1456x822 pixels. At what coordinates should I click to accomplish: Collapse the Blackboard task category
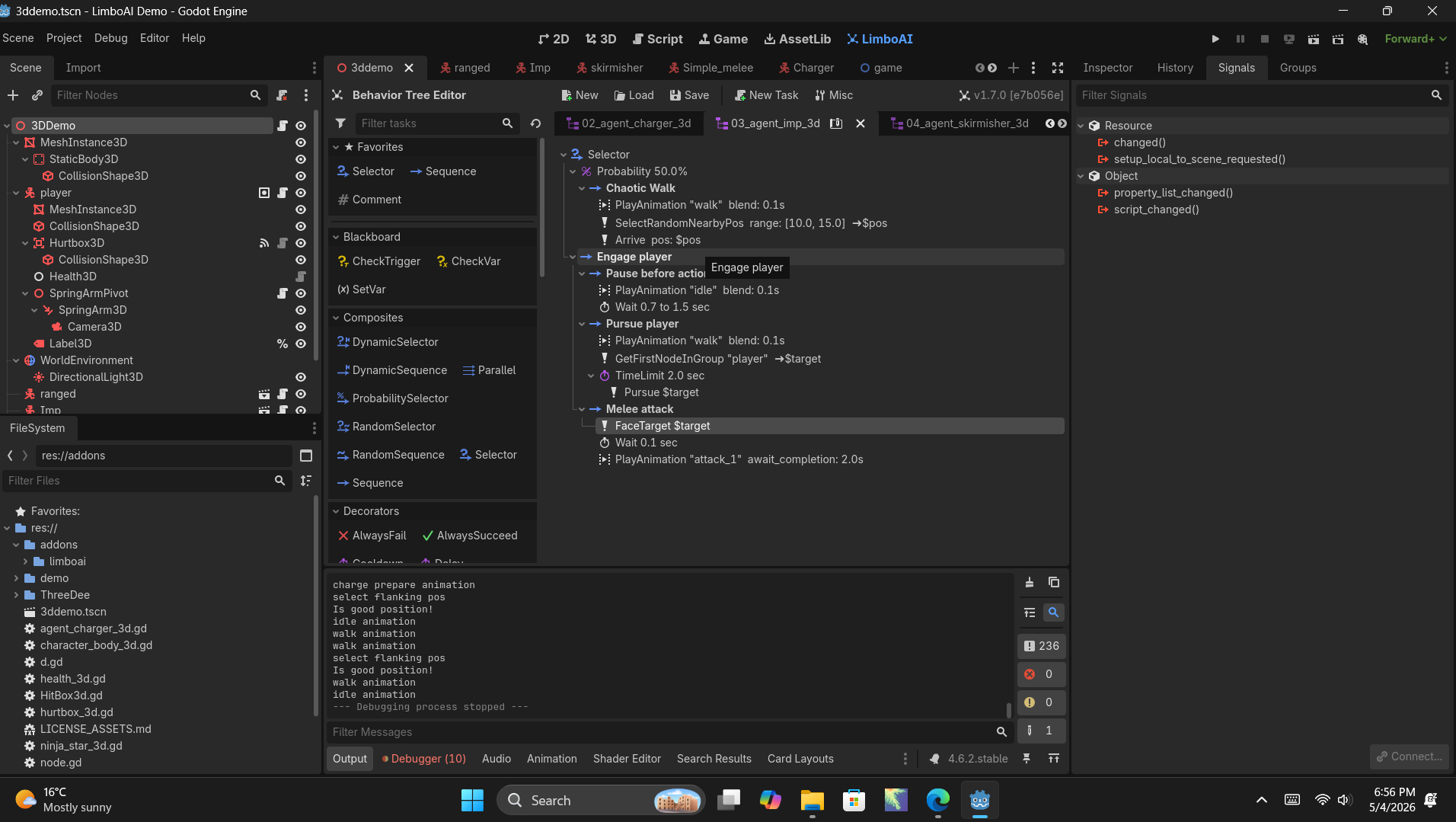pyautogui.click(x=336, y=237)
